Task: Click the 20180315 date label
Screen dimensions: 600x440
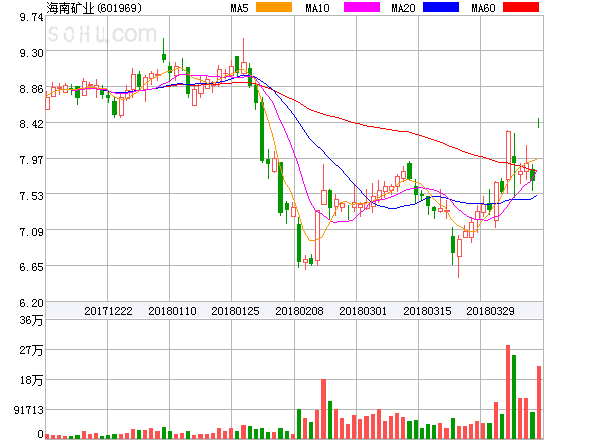Action: [427, 311]
